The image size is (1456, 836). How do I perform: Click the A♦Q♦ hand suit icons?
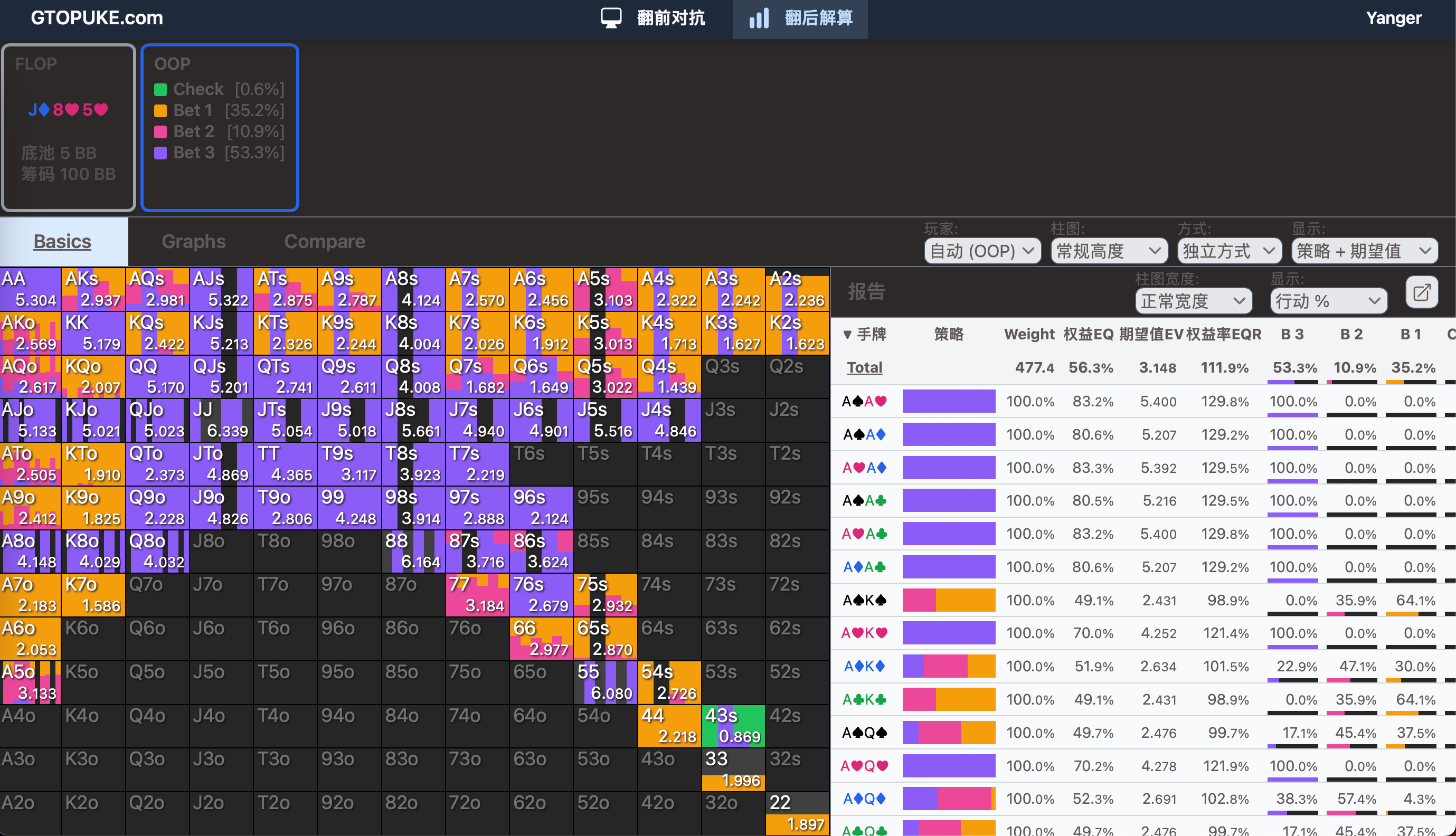pyautogui.click(x=865, y=799)
